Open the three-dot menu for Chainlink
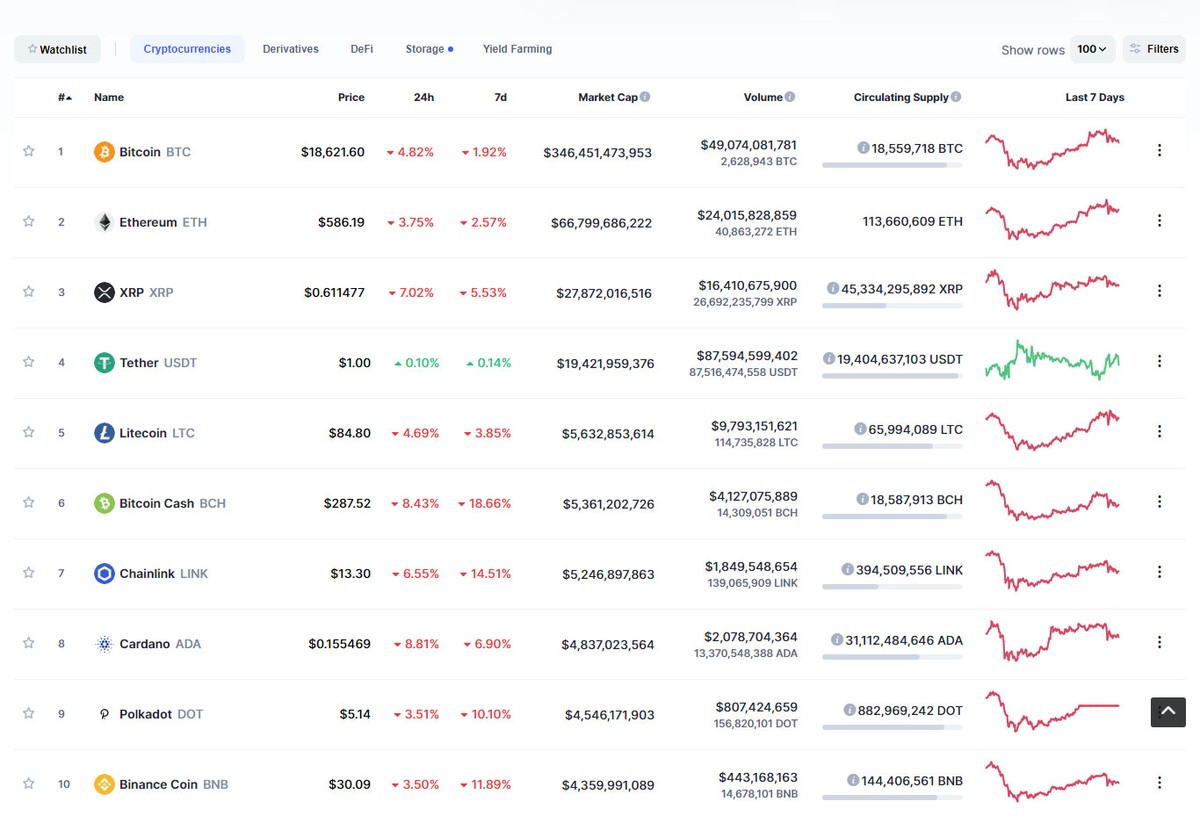1200x816 pixels. [x=1160, y=572]
